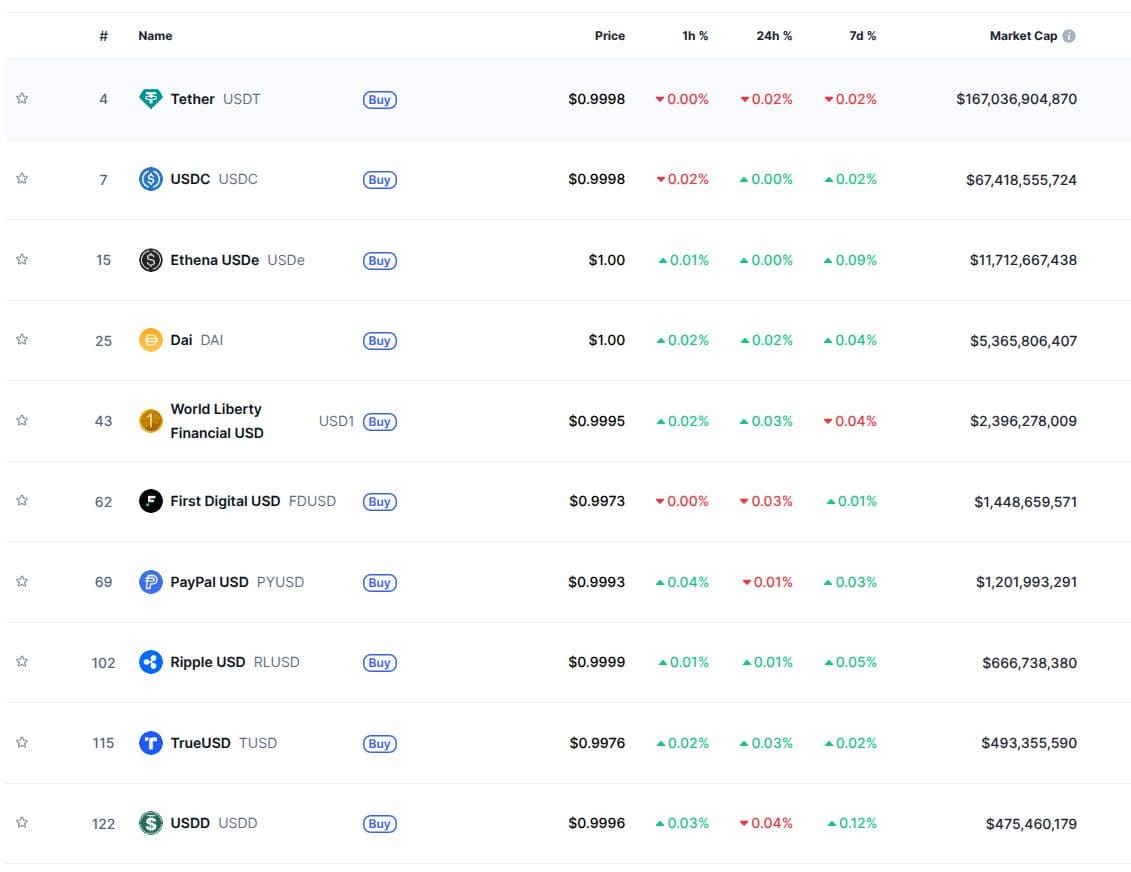Toggle the watchlist star for Tether

click(22, 98)
